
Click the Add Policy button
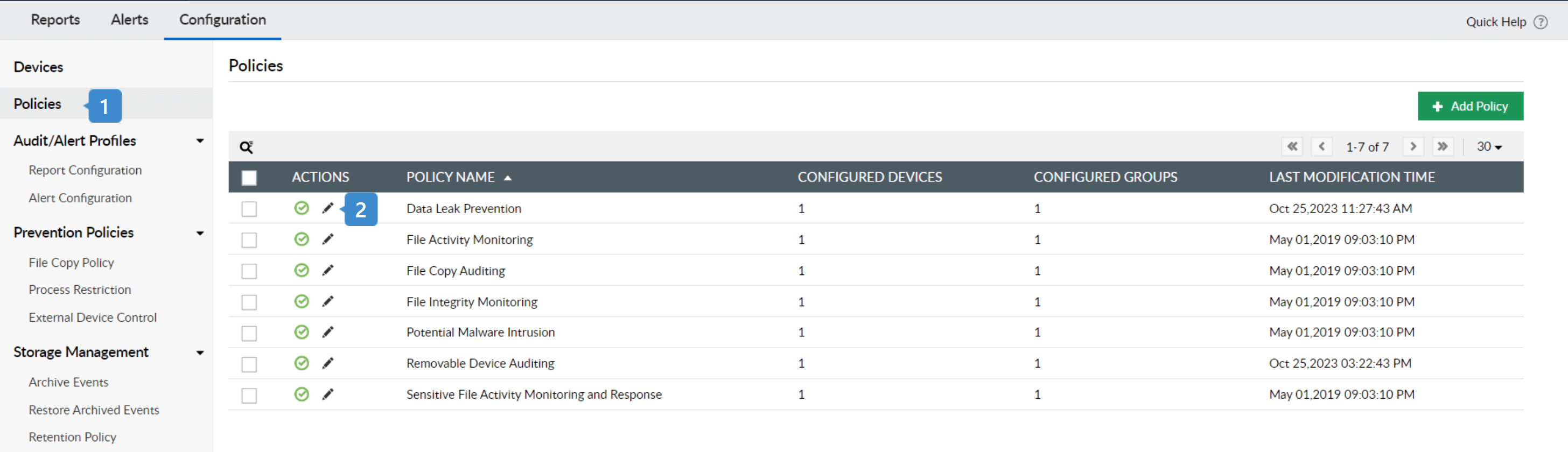1470,107
